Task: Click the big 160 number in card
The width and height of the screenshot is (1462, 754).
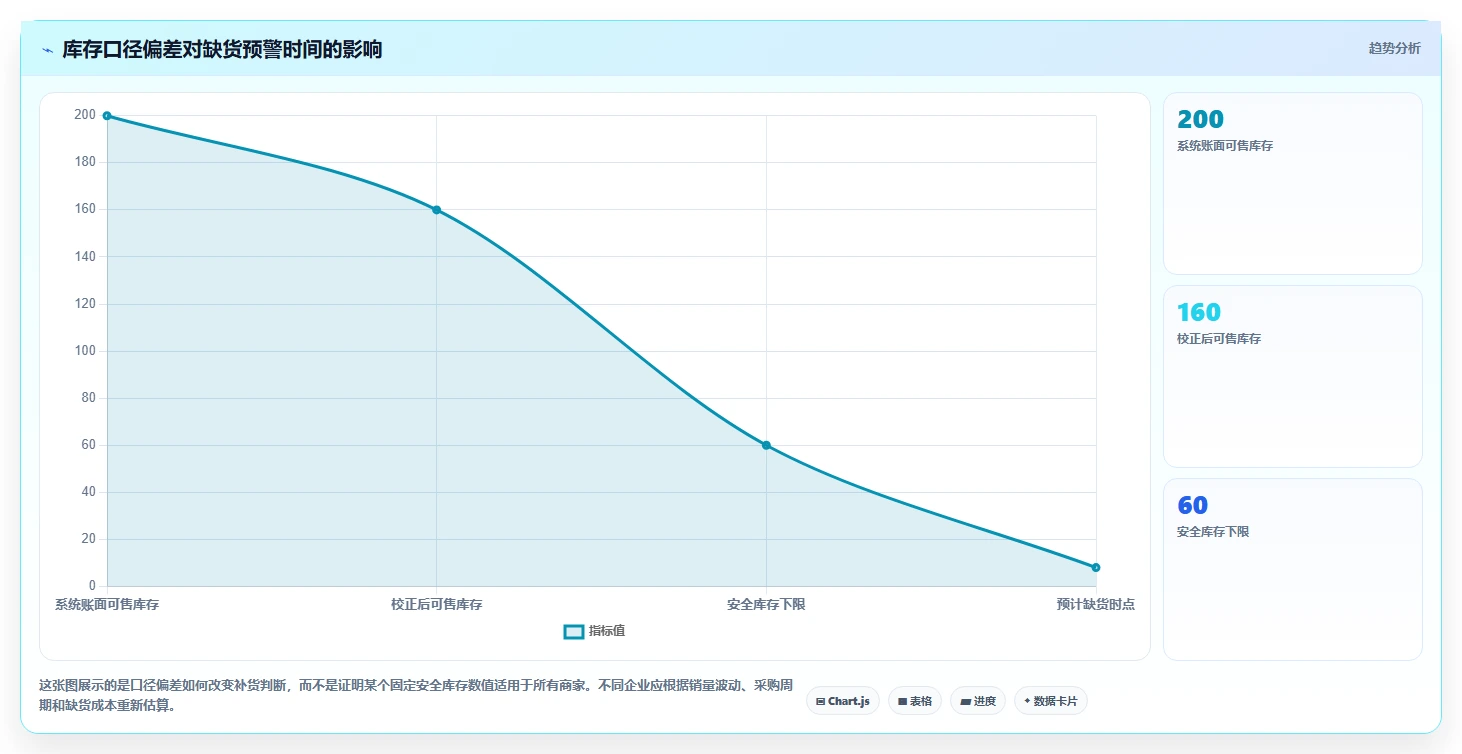Action: point(1199,313)
